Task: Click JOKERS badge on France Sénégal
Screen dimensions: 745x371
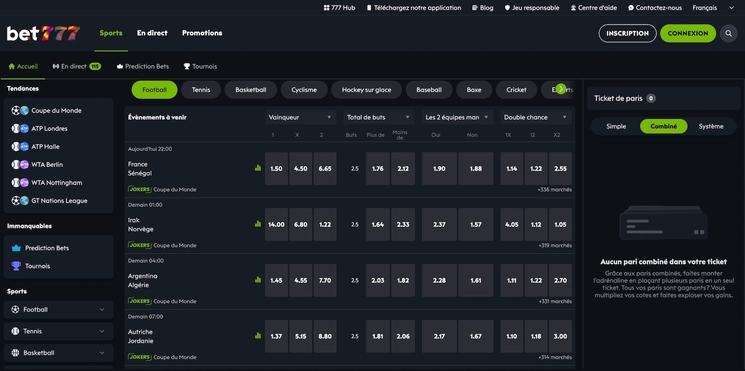Action: click(x=140, y=190)
